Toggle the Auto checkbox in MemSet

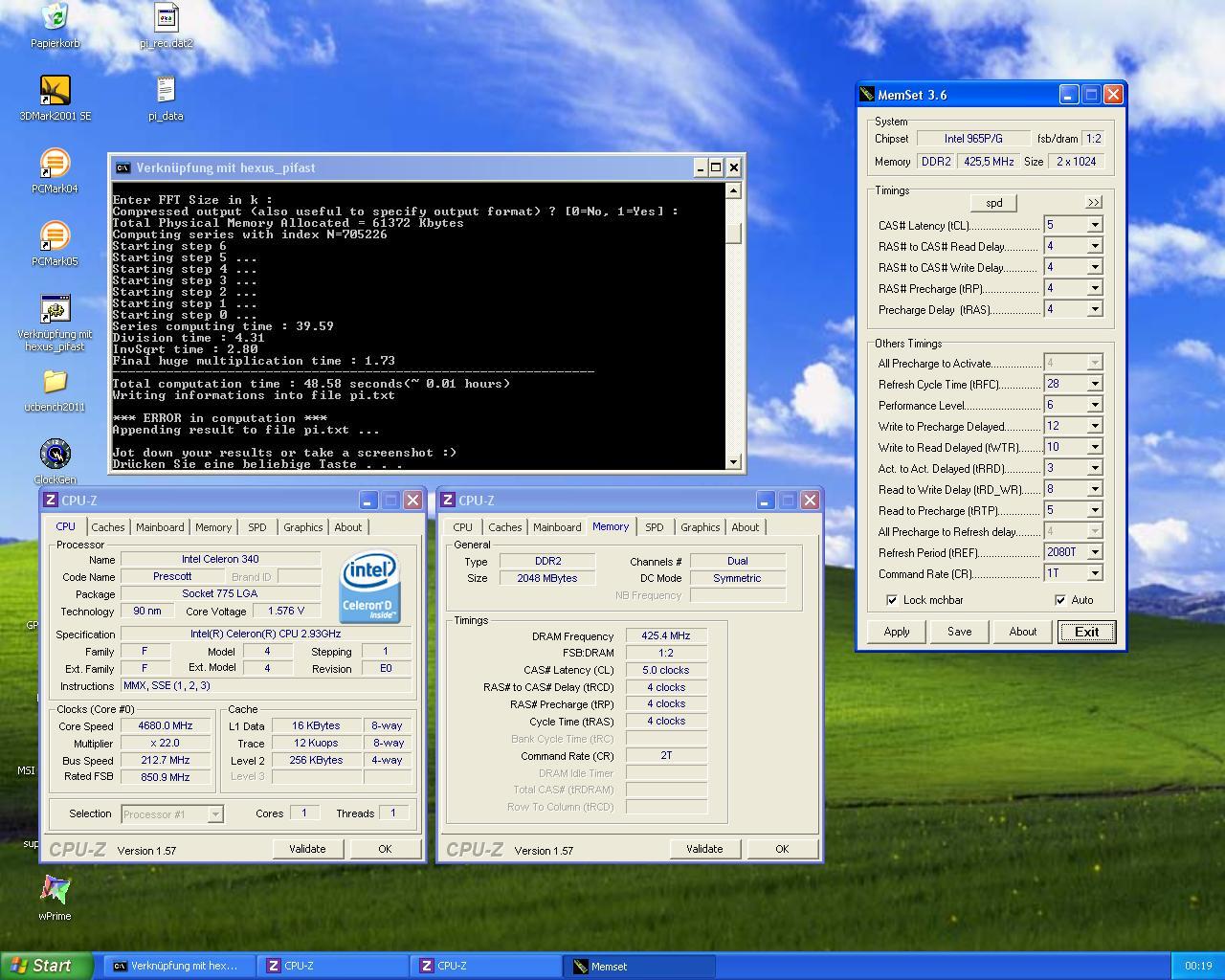pyautogui.click(x=1060, y=600)
